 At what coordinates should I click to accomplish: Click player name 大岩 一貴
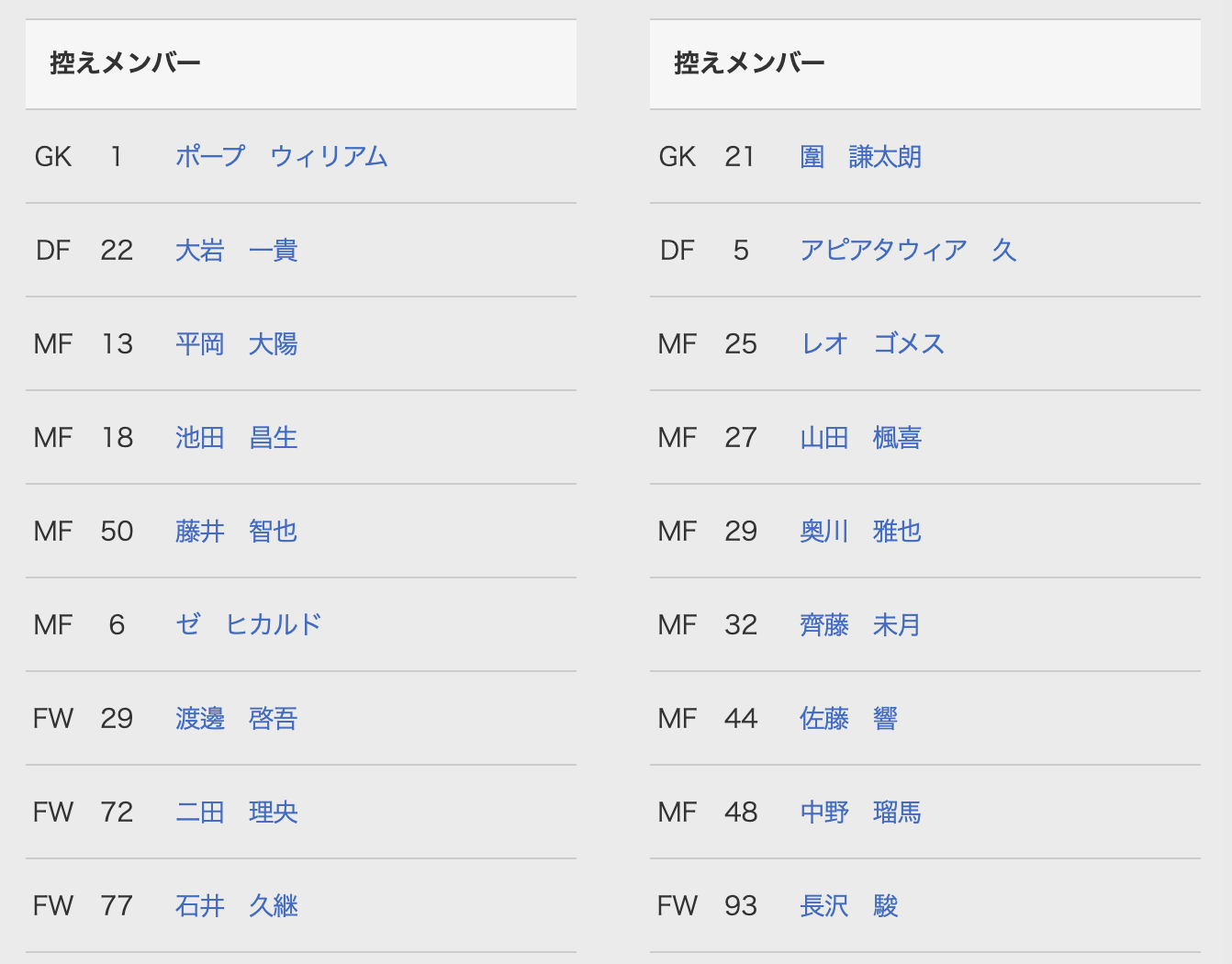(x=236, y=251)
